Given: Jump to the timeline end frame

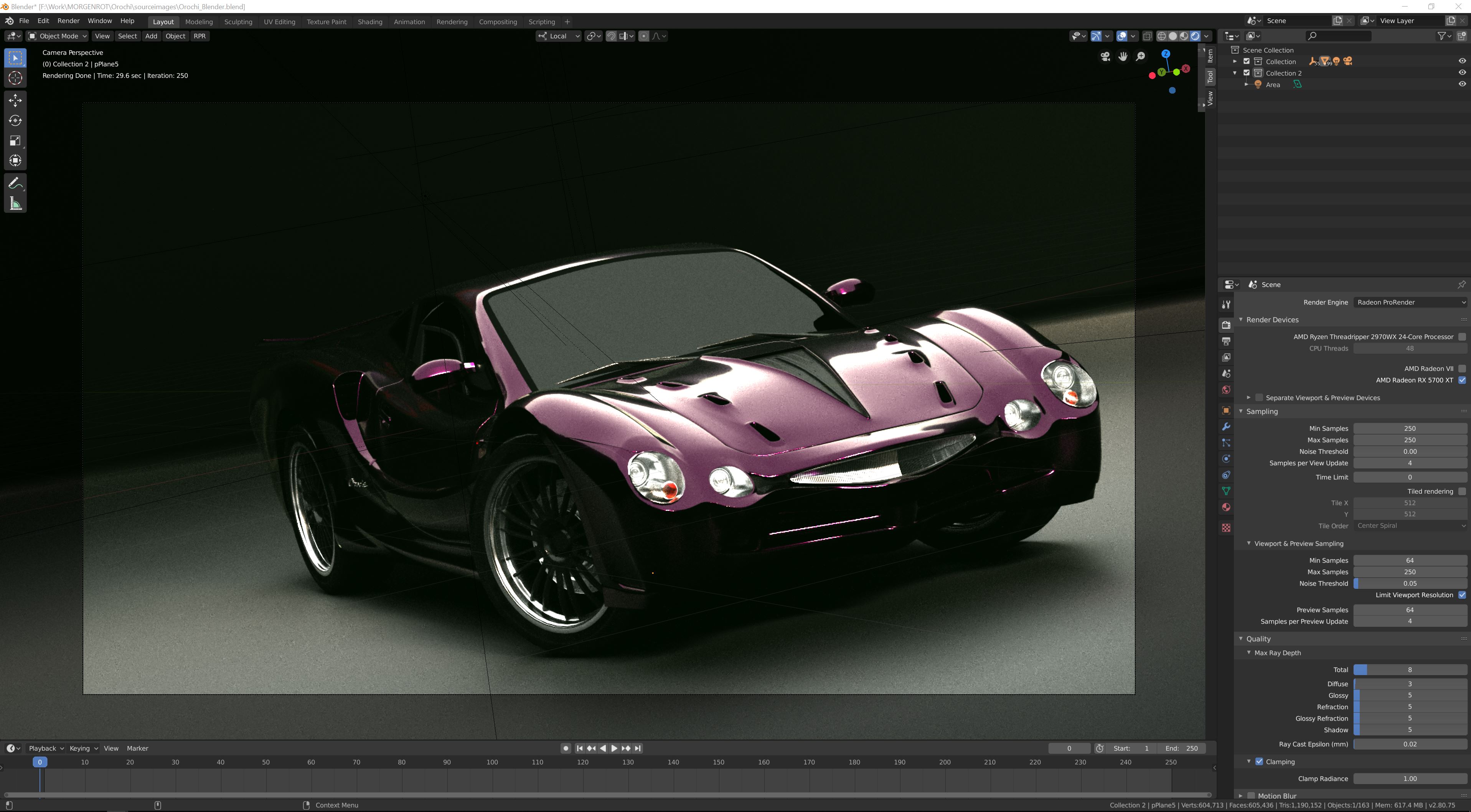Looking at the screenshot, I should point(638,749).
